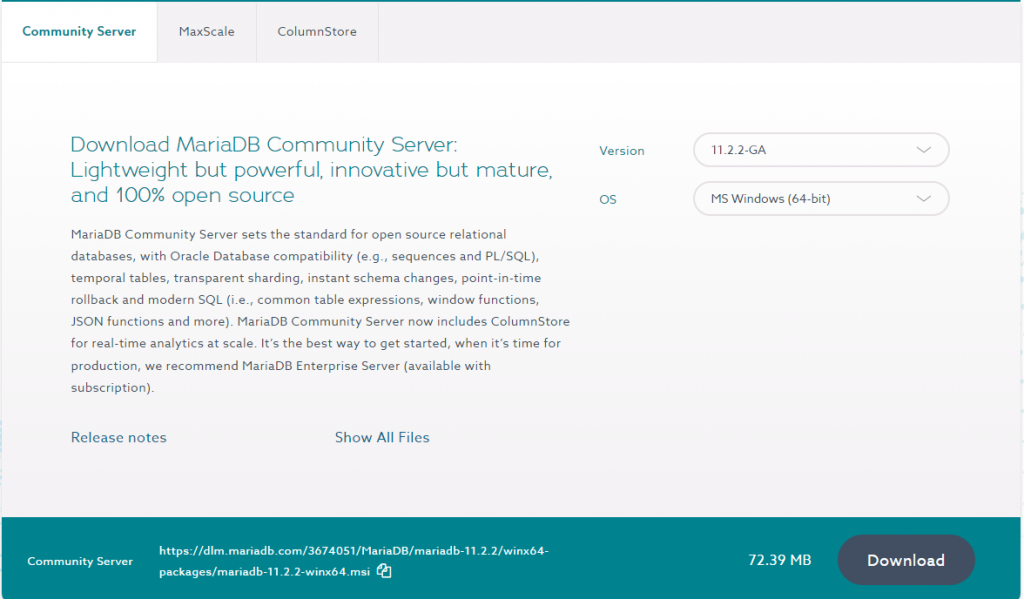1024x599 pixels.
Task: Open the Version dropdown showing 11.2.2-GA
Action: coord(820,149)
